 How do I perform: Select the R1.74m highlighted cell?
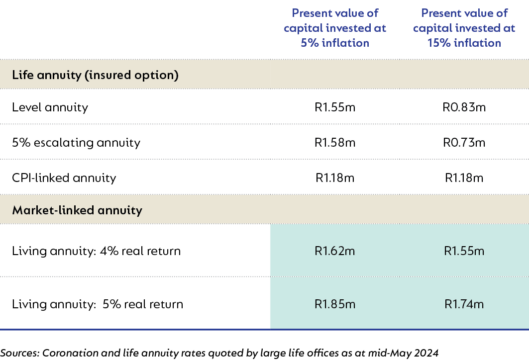click(464, 304)
